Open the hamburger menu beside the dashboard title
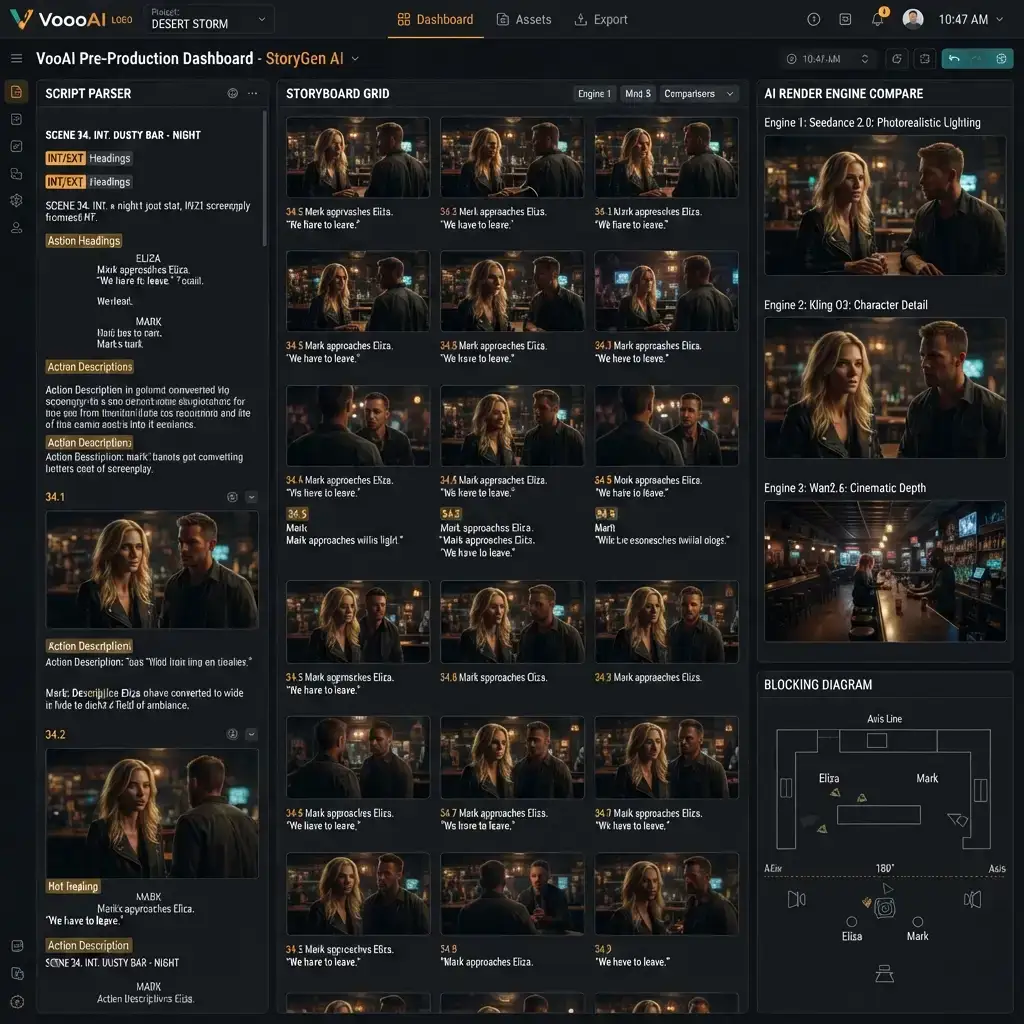The image size is (1024, 1024). 16,59
